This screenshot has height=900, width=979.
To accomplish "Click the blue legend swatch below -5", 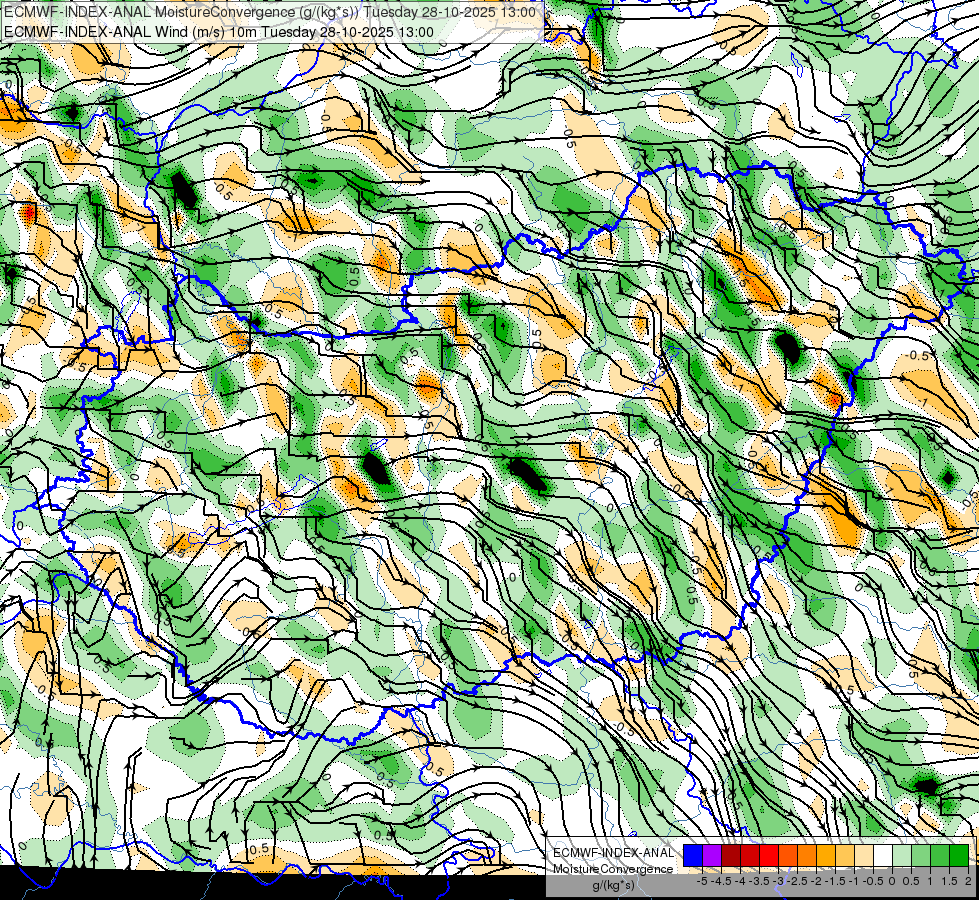I will pyautogui.click(x=692, y=856).
